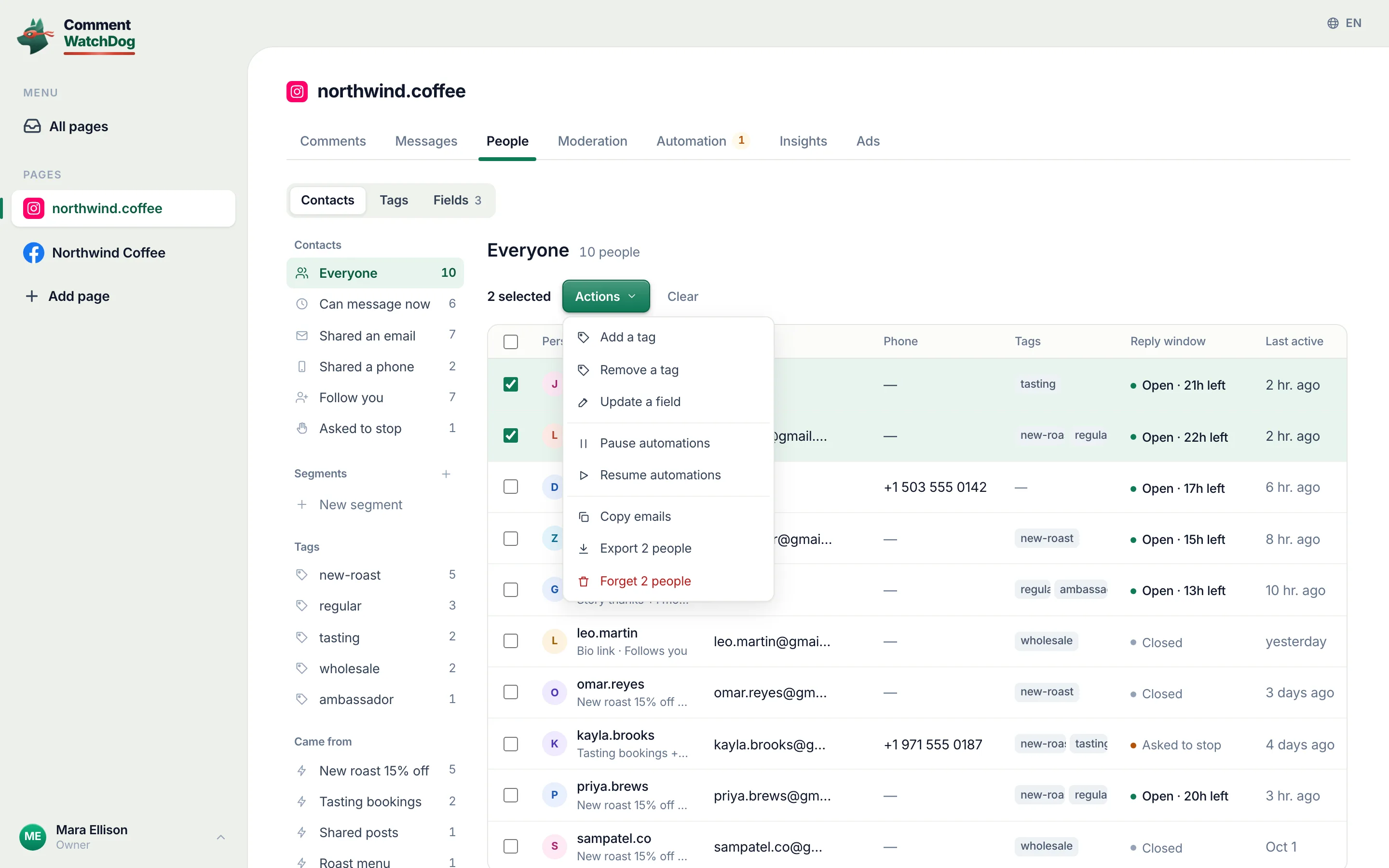
Task: Toggle the select-all checkbox in table header
Action: point(510,341)
